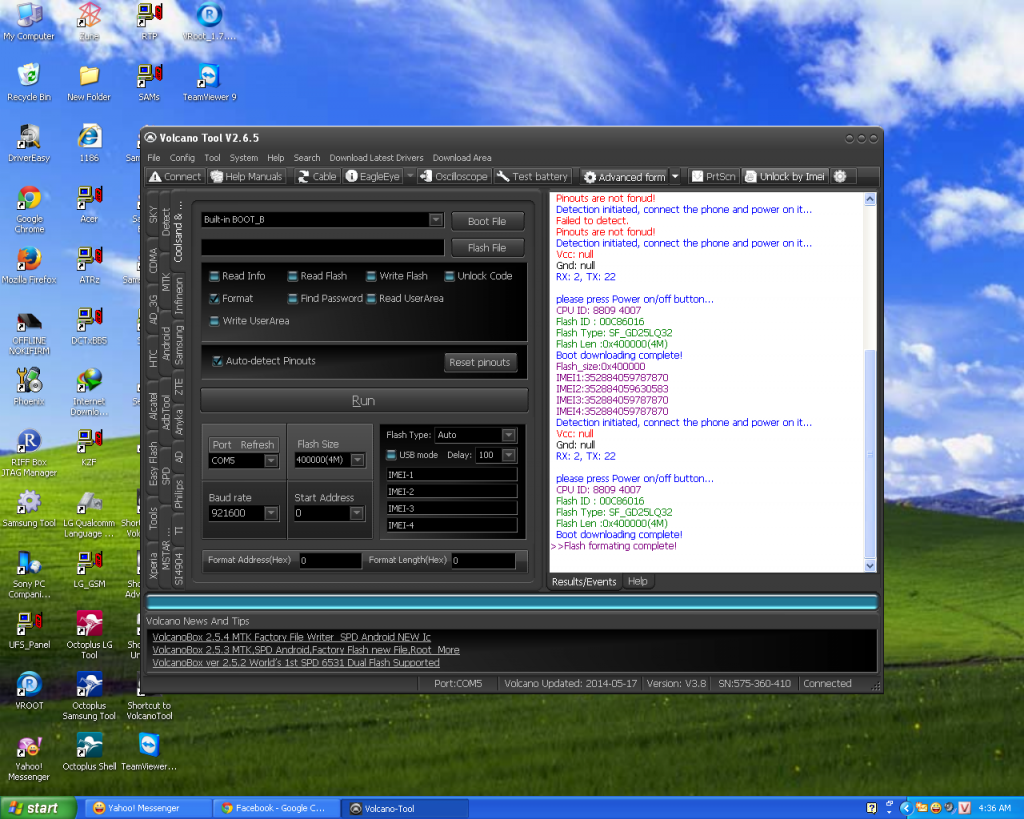Select Octoplus Samsung Tool desktop icon
Screen dimensions: 1024x819
tap(89, 696)
